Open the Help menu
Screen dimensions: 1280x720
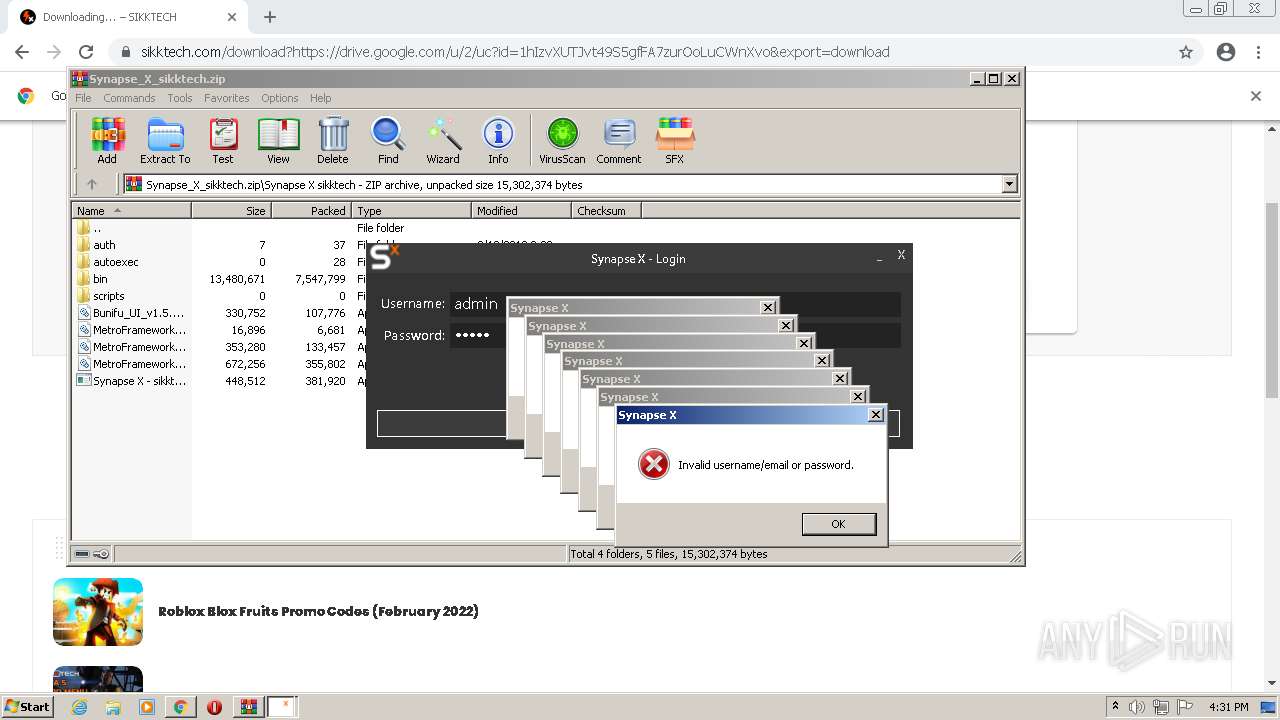click(320, 98)
